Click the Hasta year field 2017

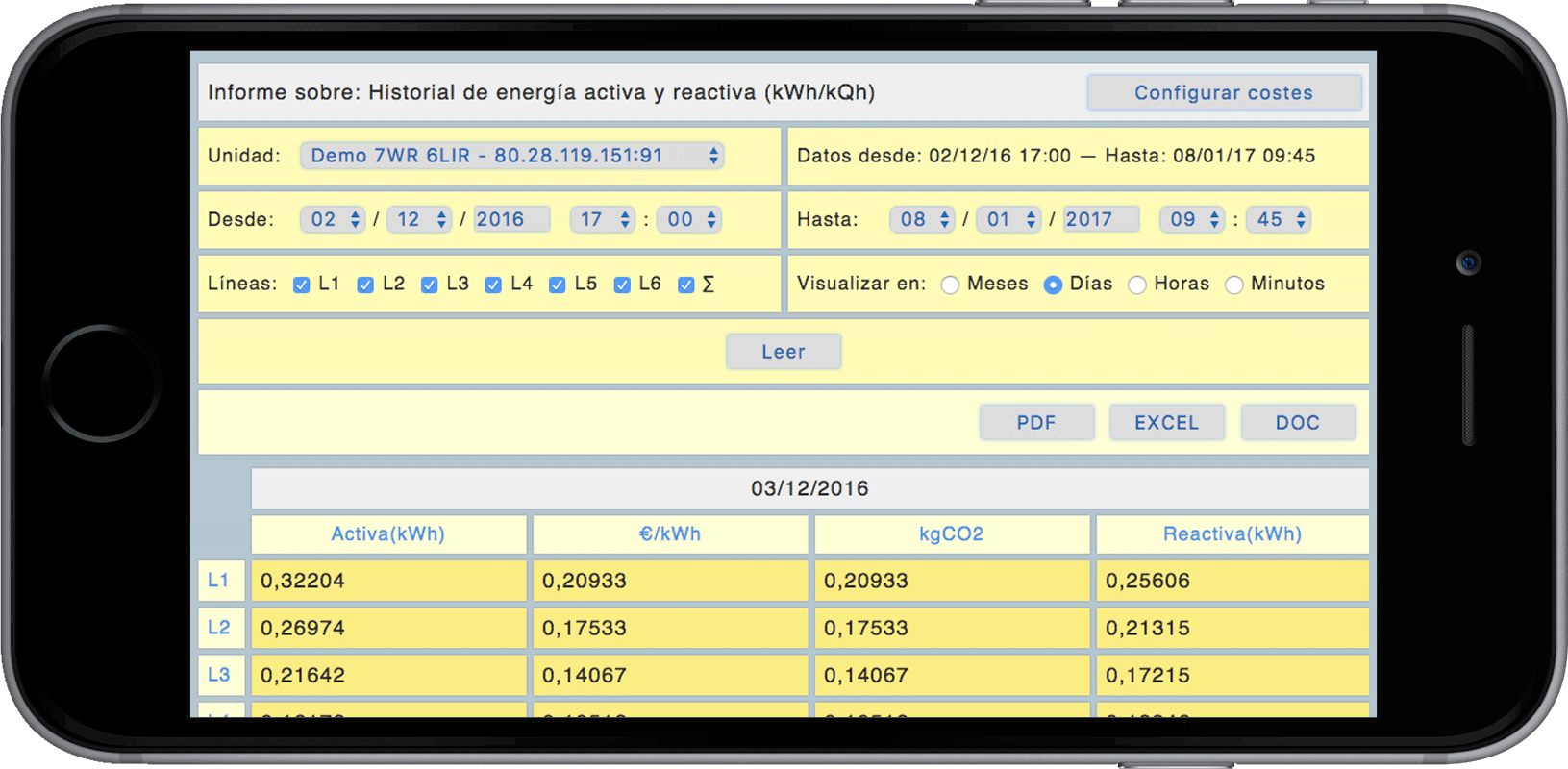click(1101, 219)
